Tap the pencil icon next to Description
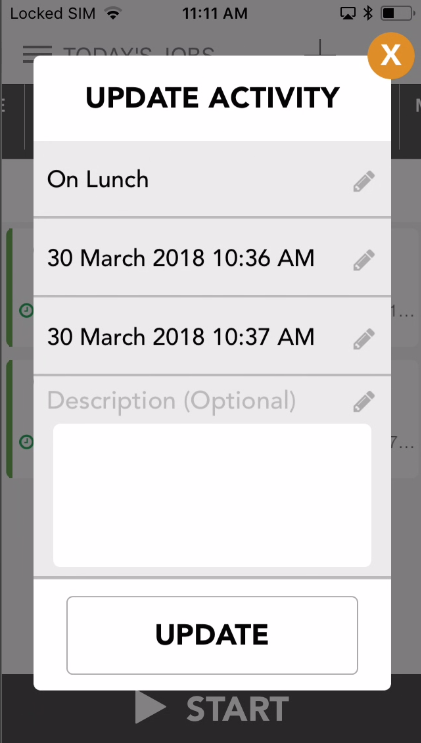421x743 pixels. [364, 401]
